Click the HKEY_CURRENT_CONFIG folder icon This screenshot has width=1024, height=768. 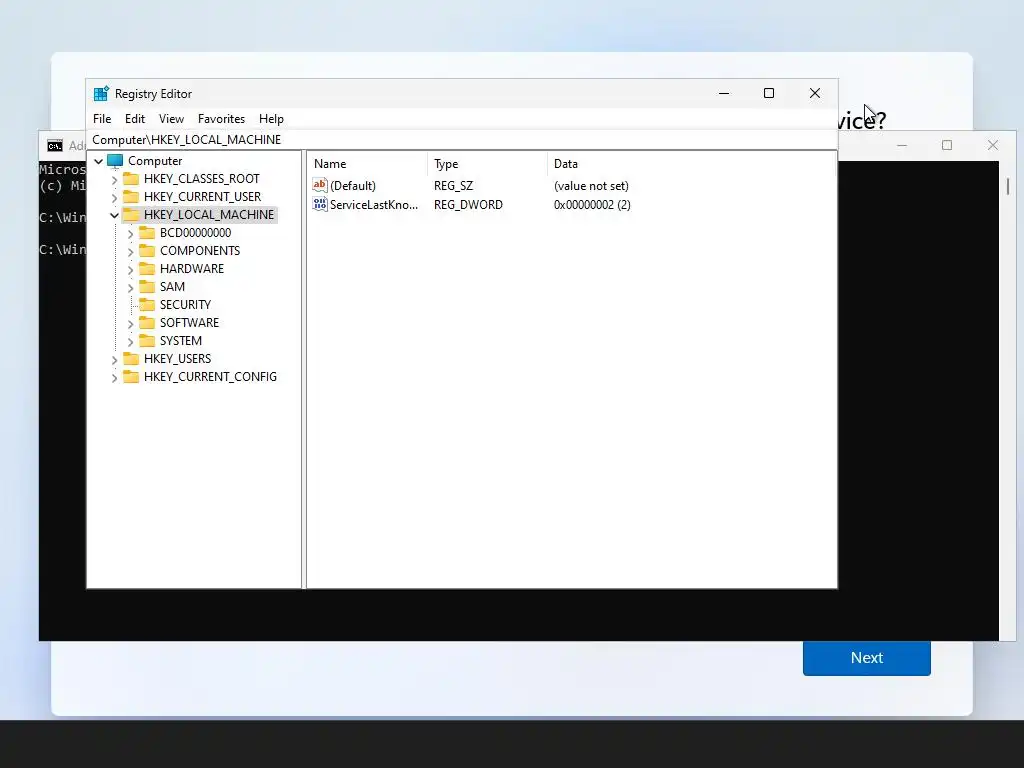pyautogui.click(x=131, y=377)
